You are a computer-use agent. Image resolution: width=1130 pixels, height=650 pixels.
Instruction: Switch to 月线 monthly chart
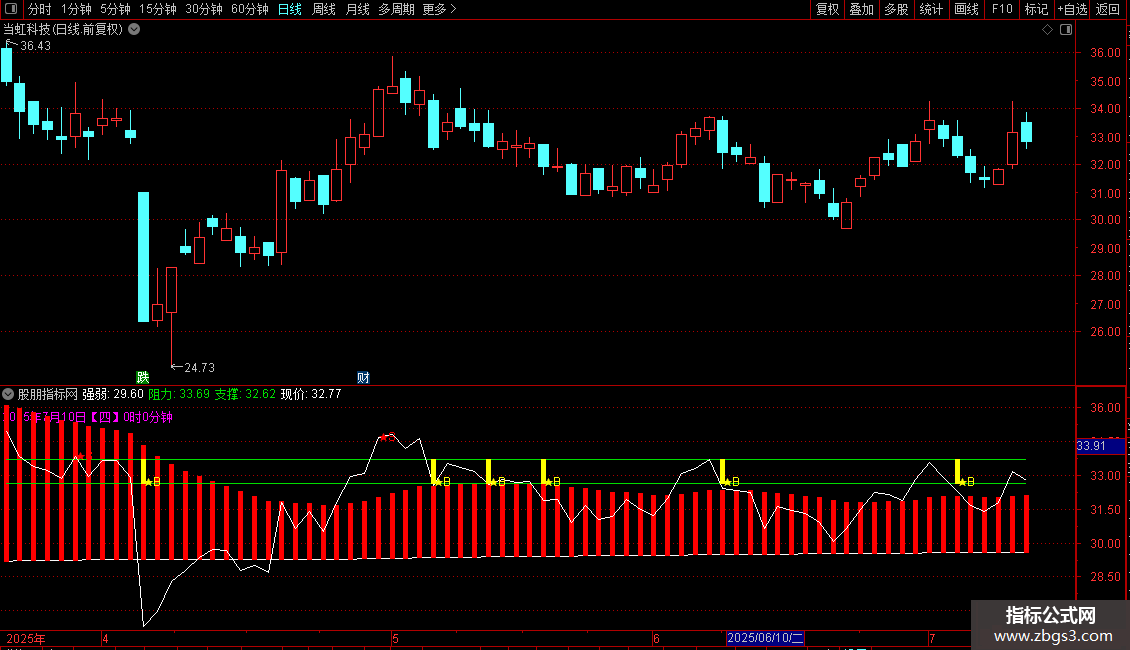[x=357, y=9]
